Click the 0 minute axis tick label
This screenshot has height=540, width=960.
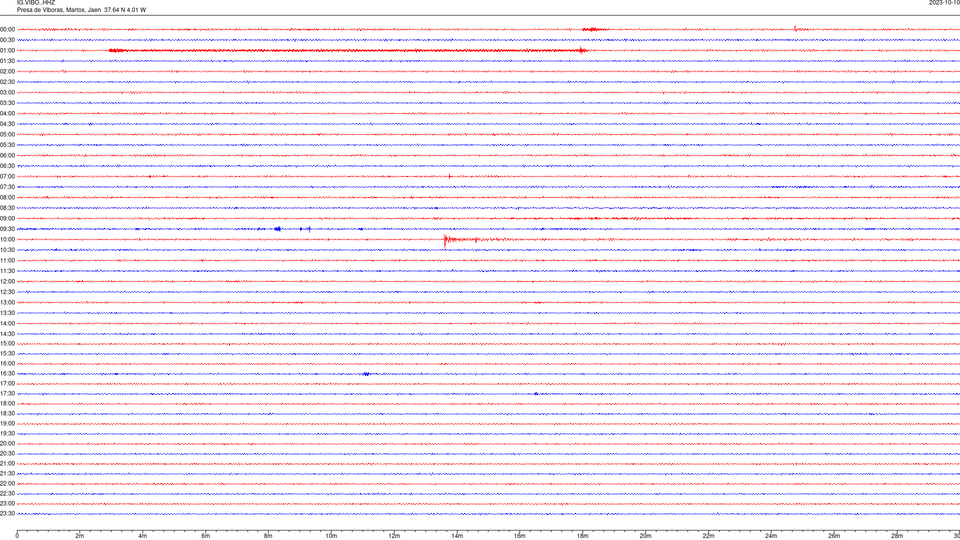tap(17, 536)
